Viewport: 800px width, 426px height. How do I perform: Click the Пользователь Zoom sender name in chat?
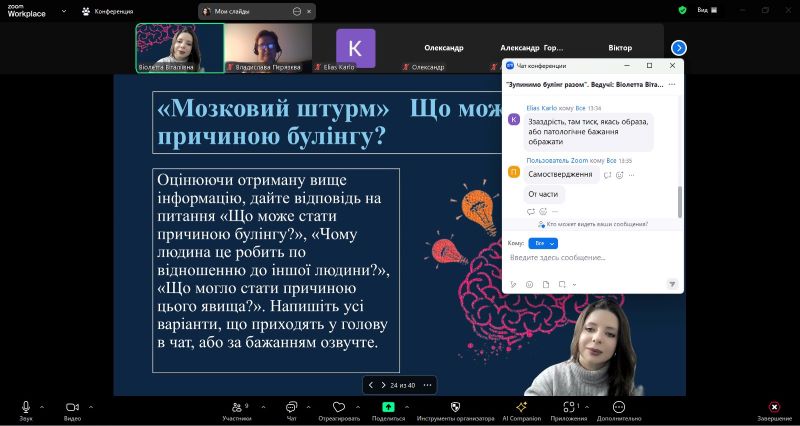point(558,161)
